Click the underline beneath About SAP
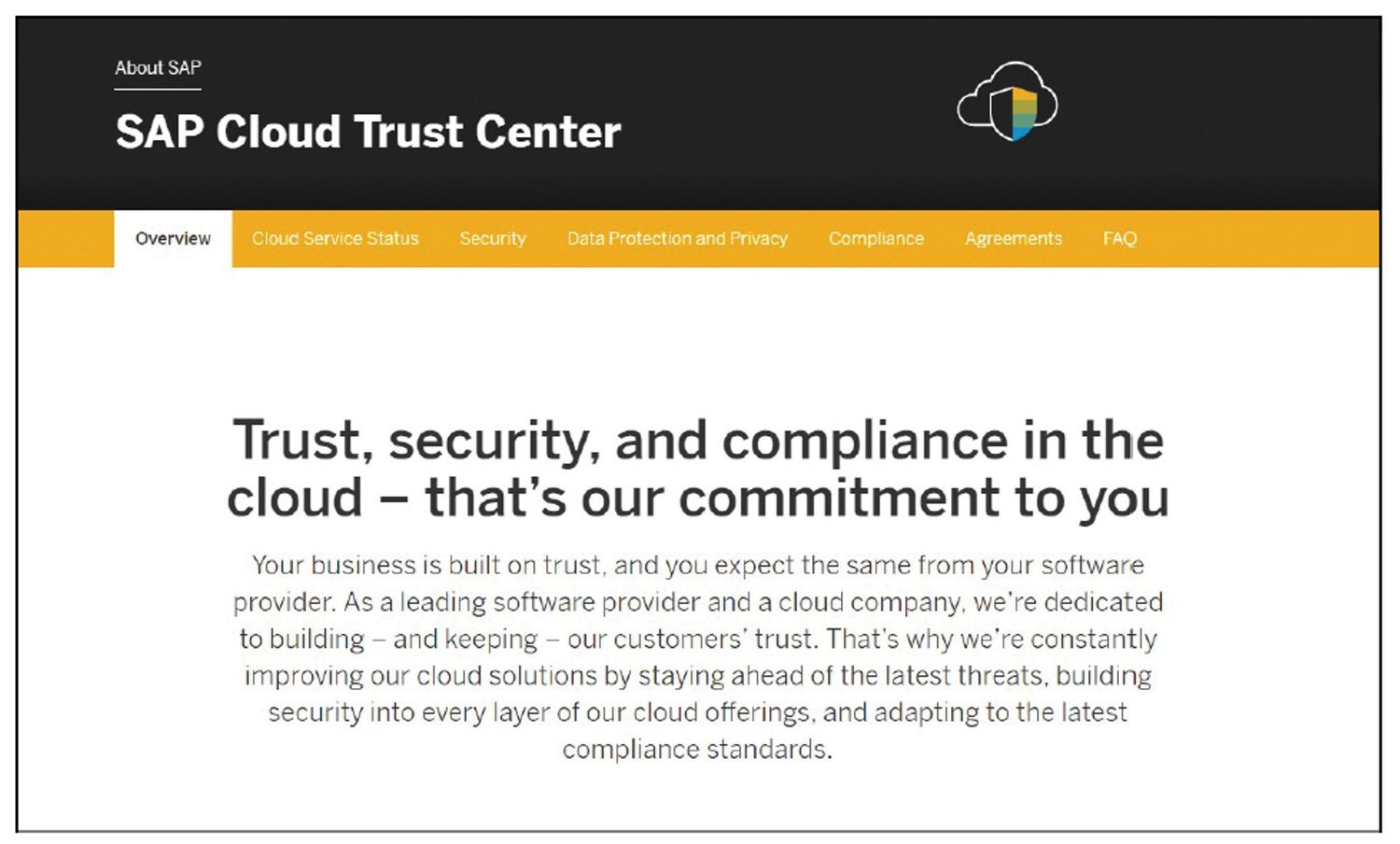The image size is (1400, 844). coord(157,89)
